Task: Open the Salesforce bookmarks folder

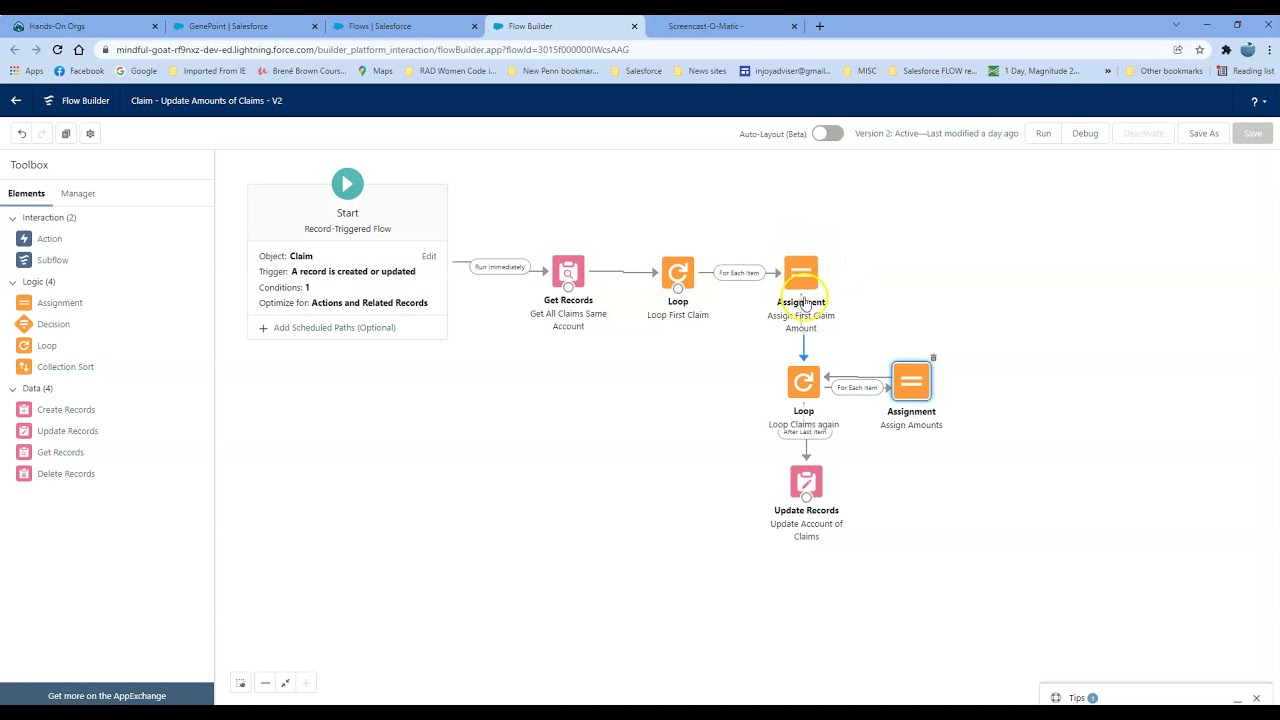Action: (x=636, y=71)
